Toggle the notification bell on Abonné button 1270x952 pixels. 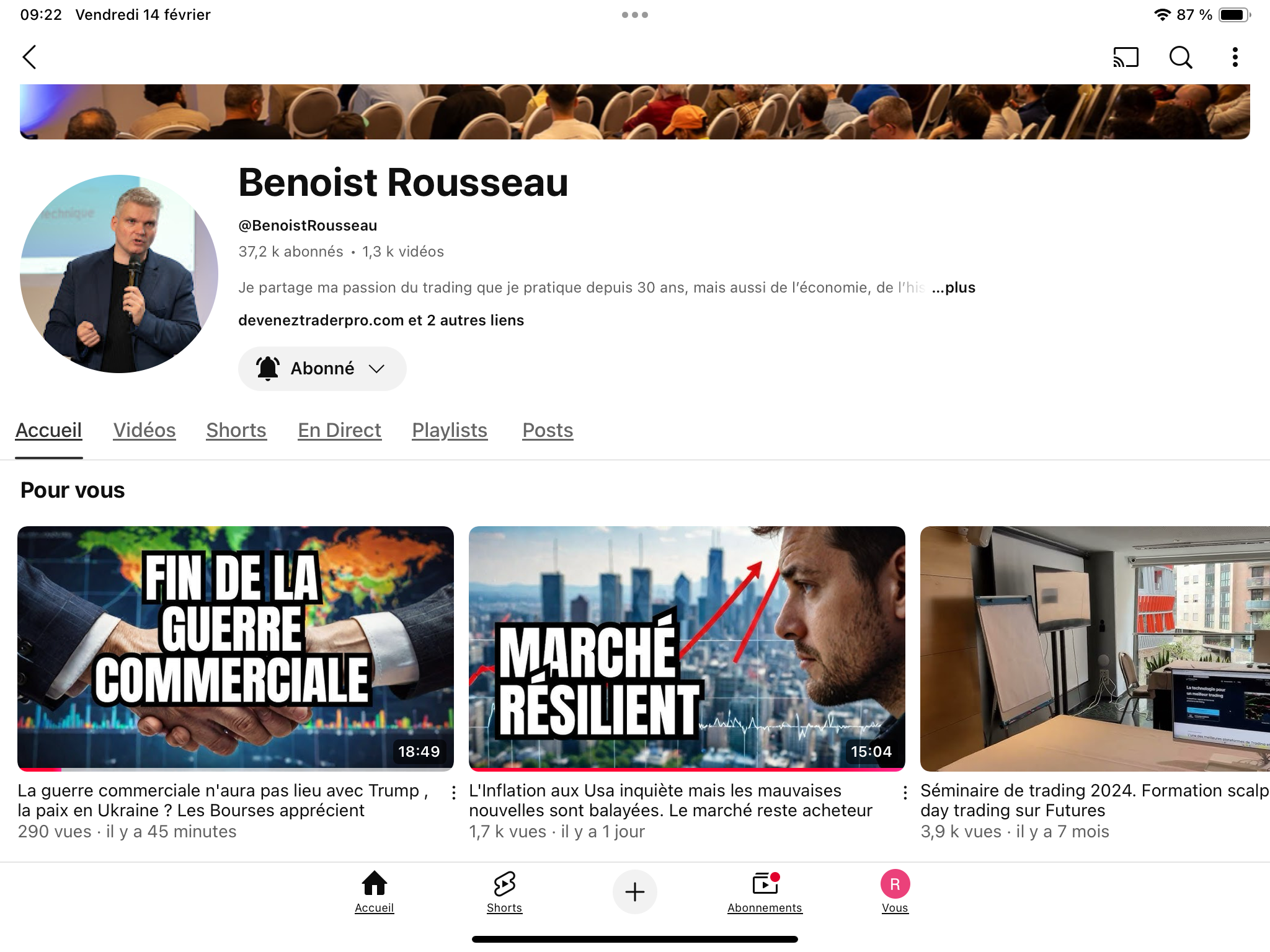pyautogui.click(x=268, y=368)
